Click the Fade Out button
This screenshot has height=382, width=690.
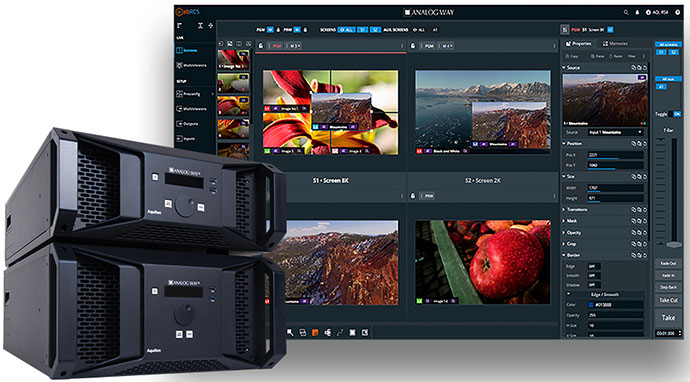point(668,263)
